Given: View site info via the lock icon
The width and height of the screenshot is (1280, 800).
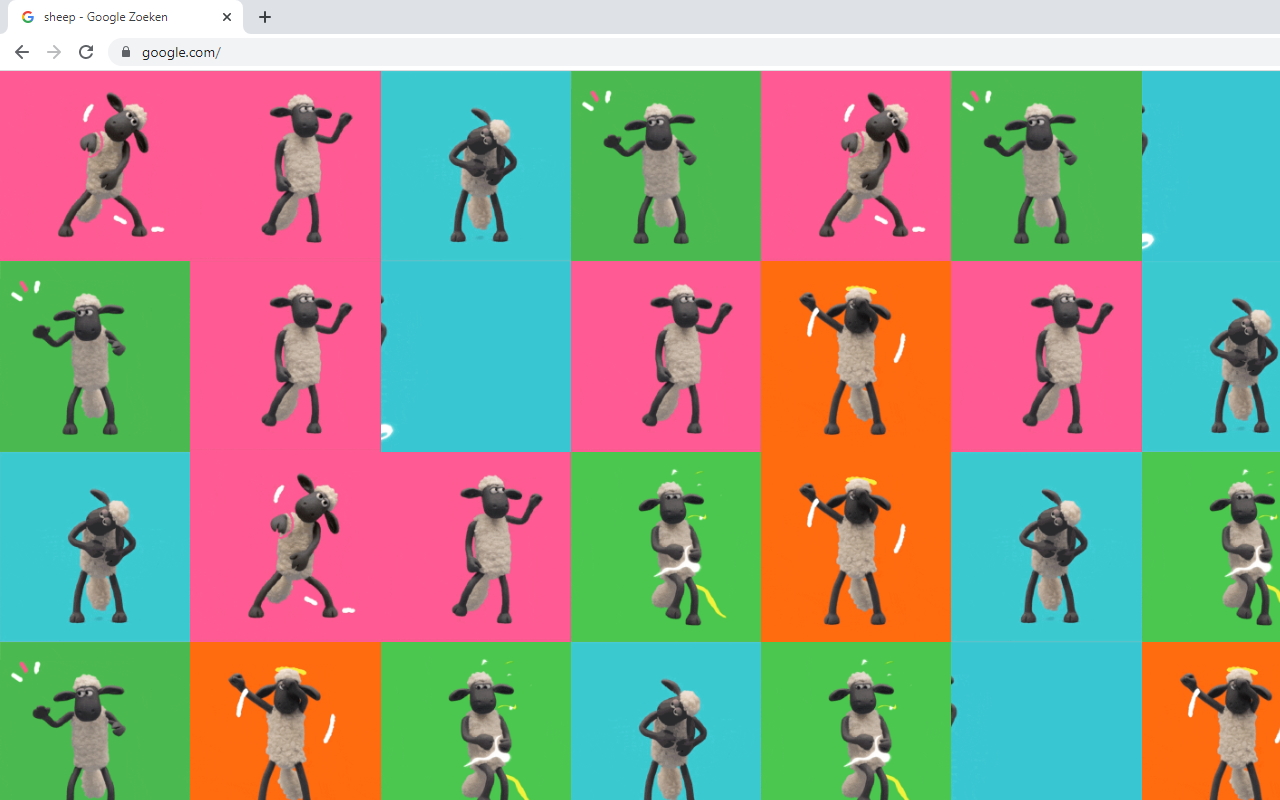Looking at the screenshot, I should (x=125, y=52).
